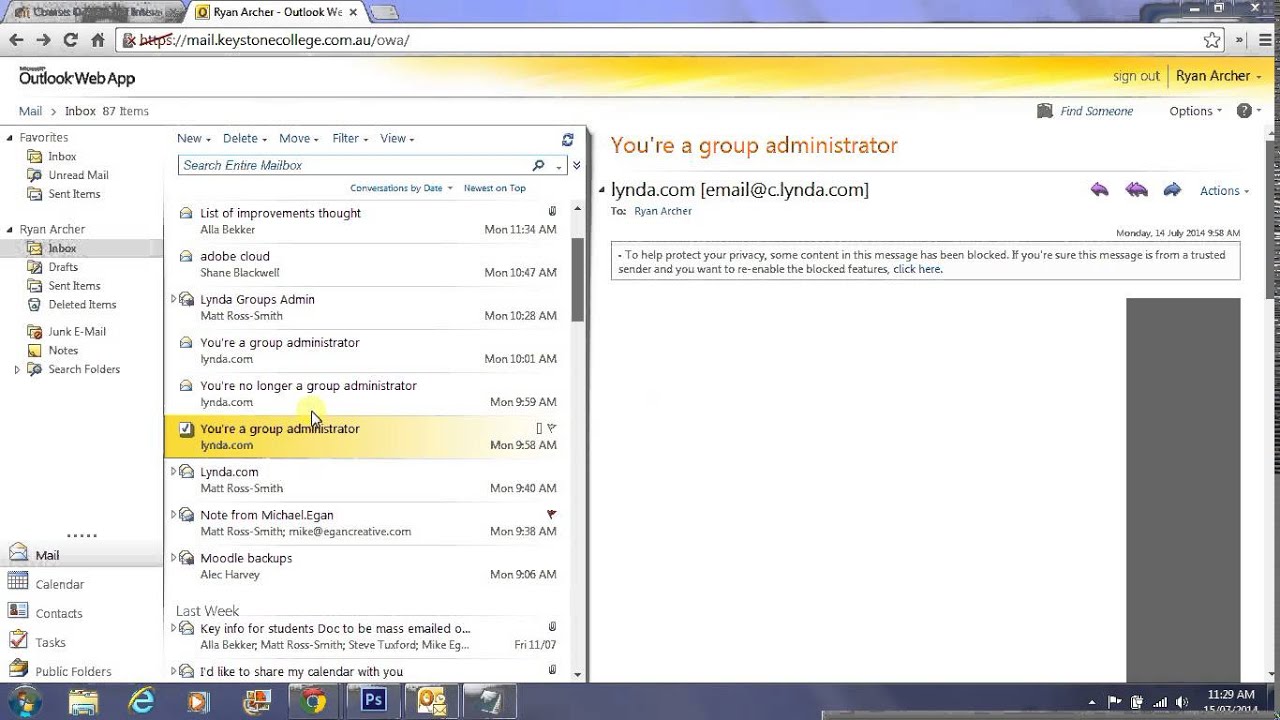Open the View dropdown menu
1280x720 pixels.
click(397, 139)
